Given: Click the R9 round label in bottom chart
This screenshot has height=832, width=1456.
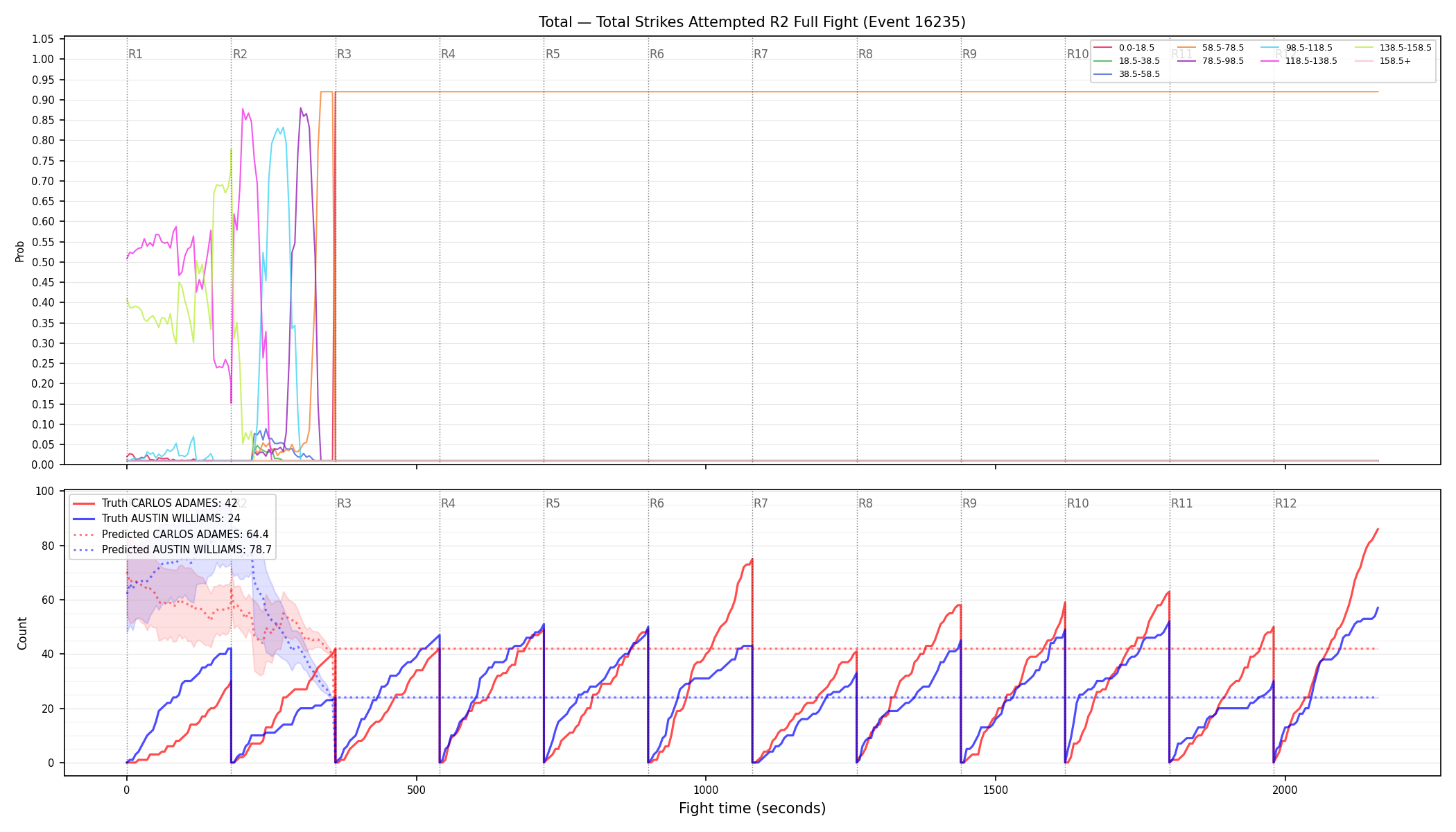Looking at the screenshot, I should [969, 503].
